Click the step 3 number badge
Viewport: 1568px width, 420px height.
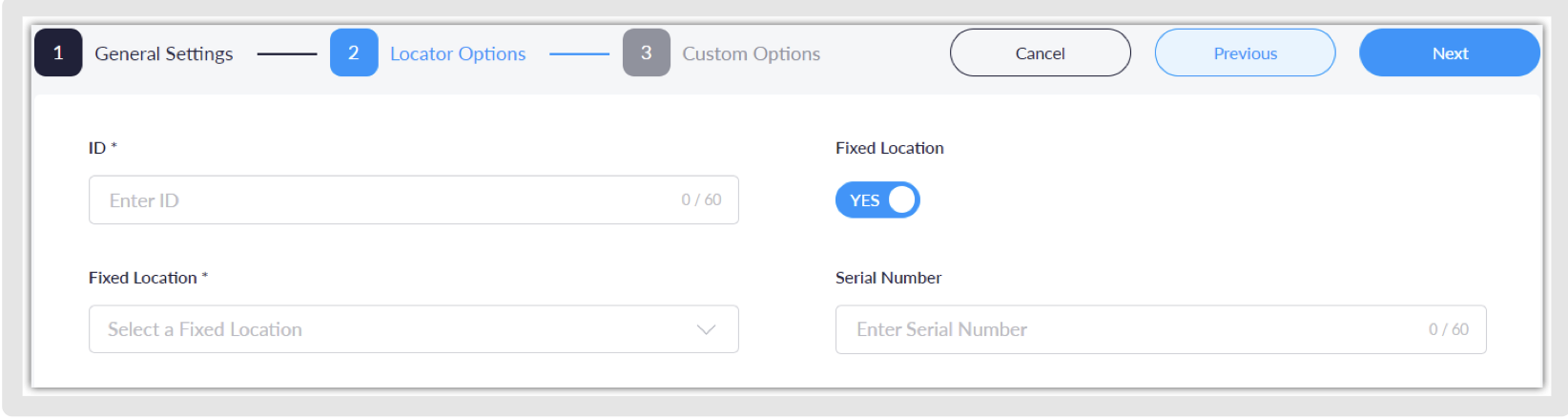[647, 53]
